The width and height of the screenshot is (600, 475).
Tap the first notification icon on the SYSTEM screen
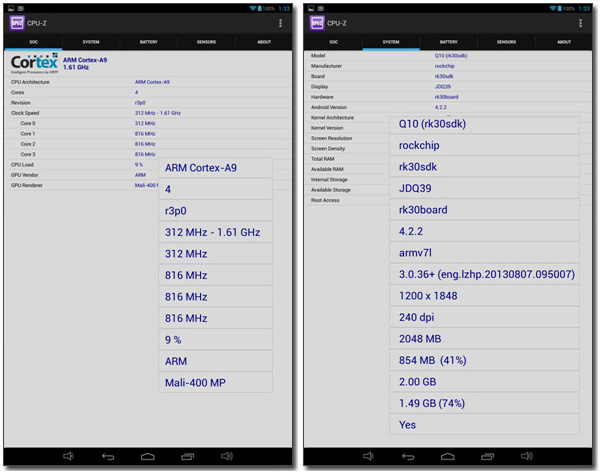[x=311, y=8]
